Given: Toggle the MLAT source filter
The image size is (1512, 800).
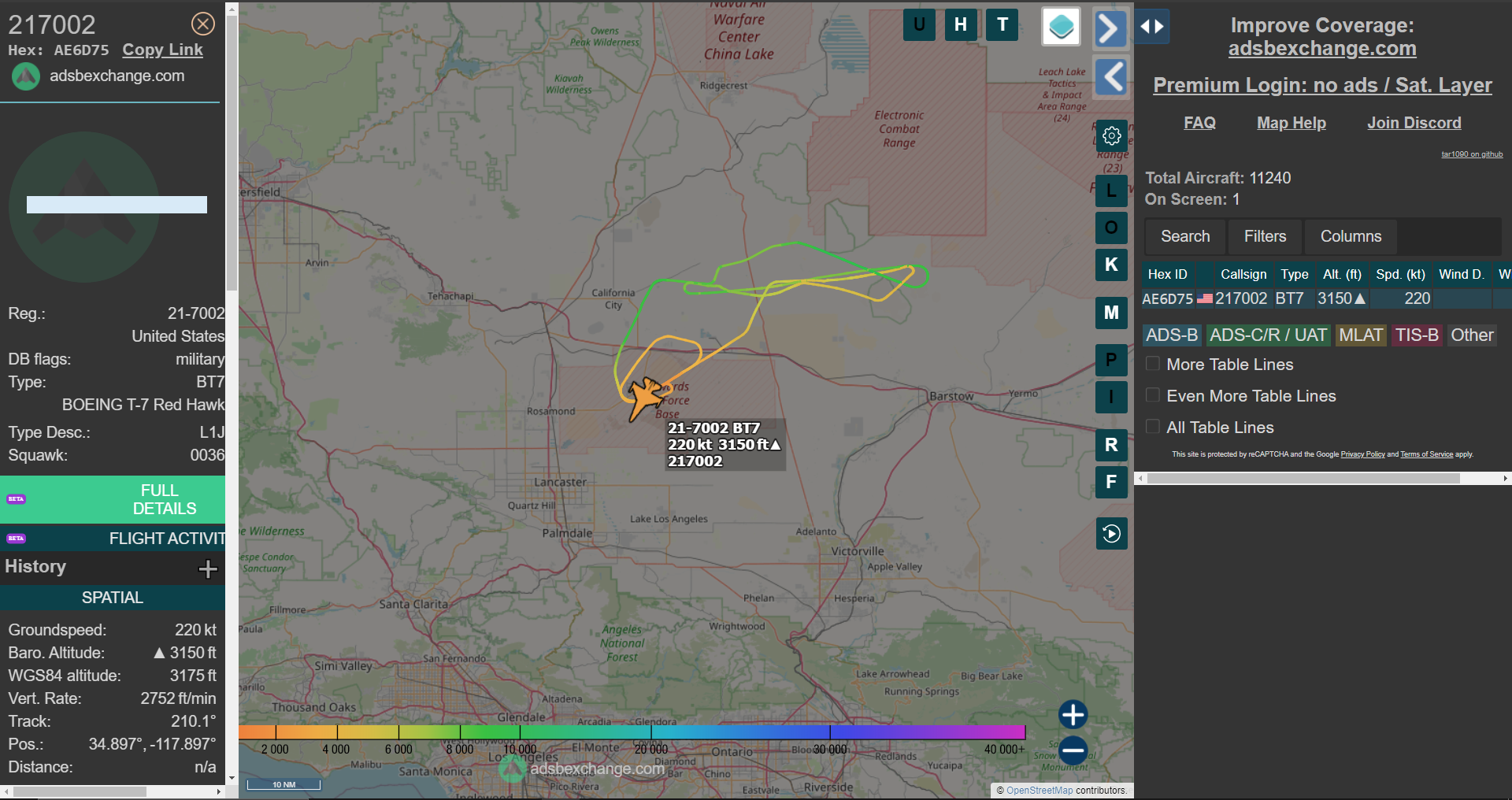Looking at the screenshot, I should pos(1361,335).
